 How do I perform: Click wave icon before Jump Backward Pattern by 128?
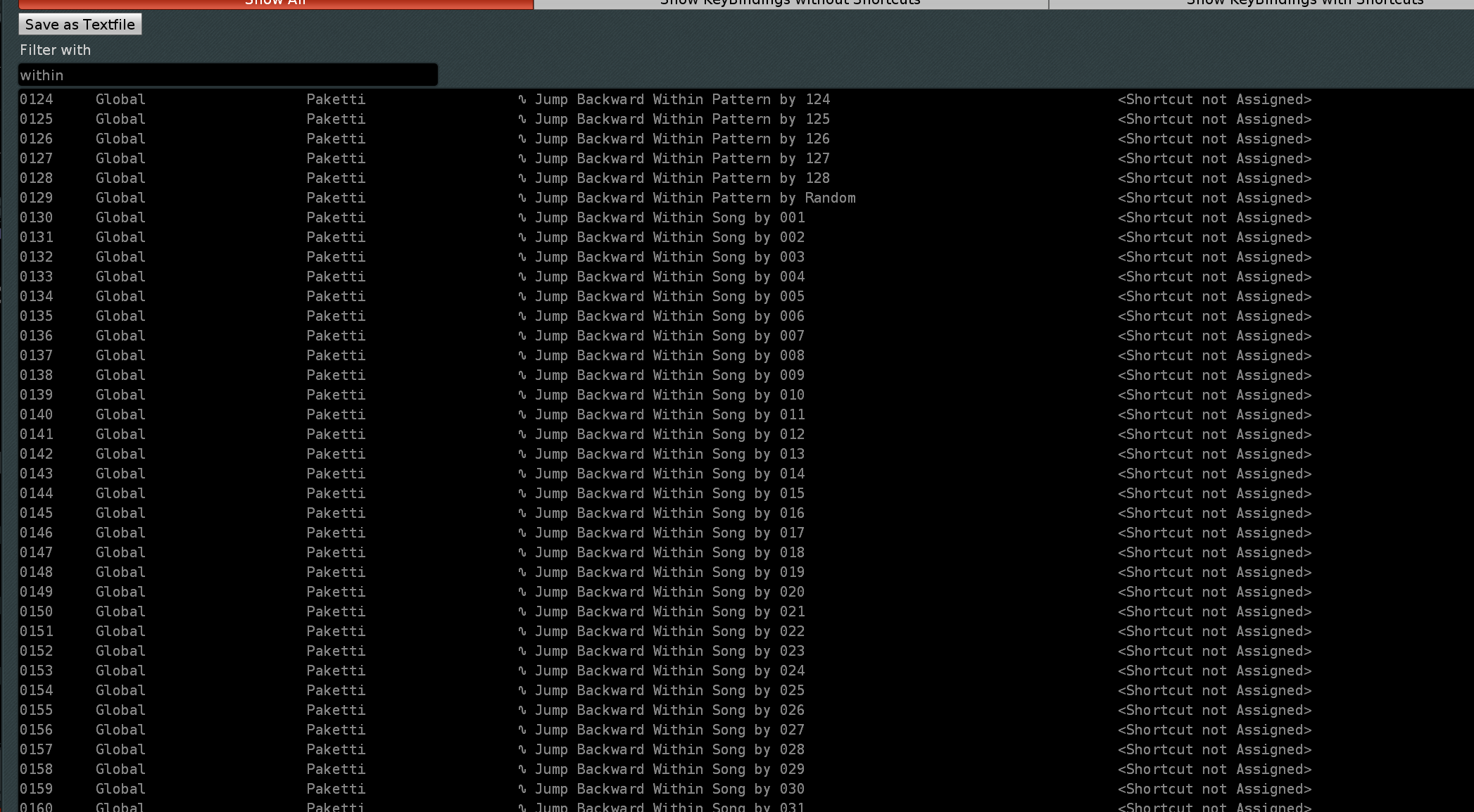point(522,179)
